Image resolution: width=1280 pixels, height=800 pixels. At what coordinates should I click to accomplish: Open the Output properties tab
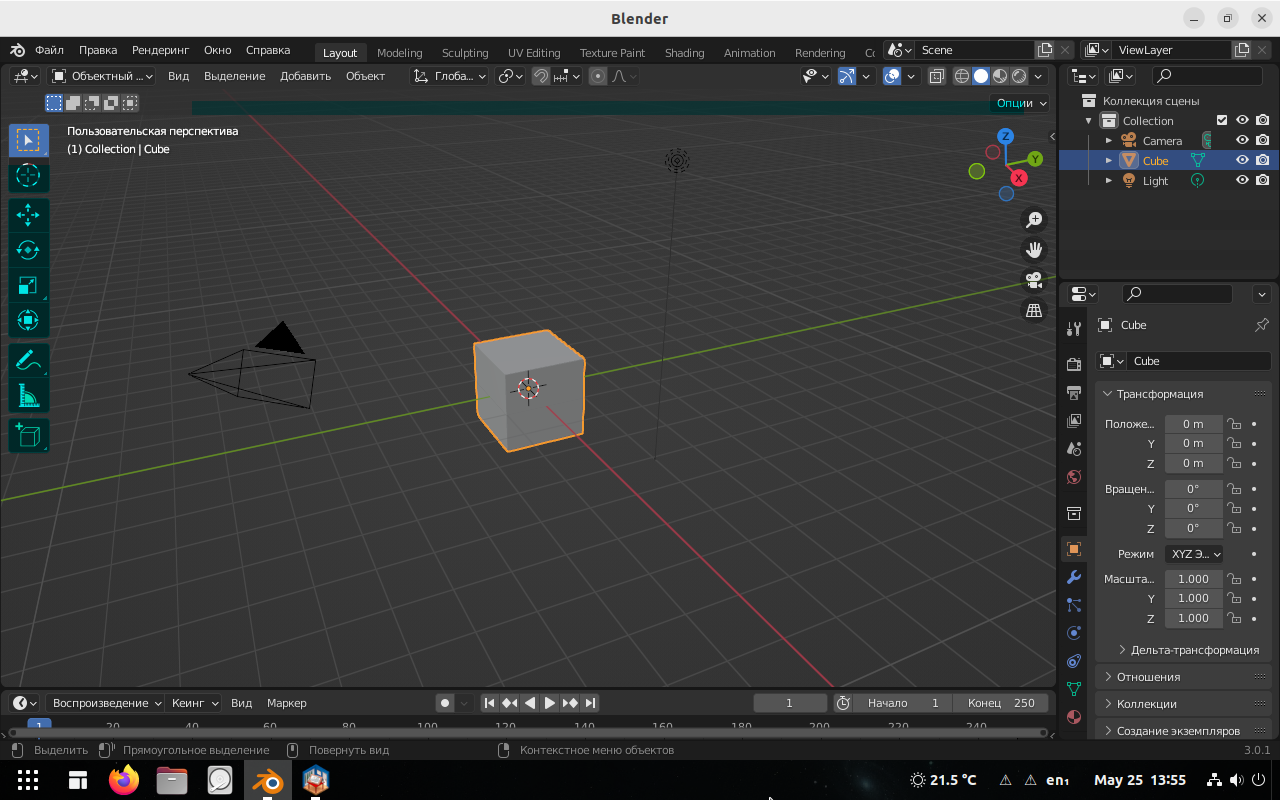pyautogui.click(x=1074, y=392)
